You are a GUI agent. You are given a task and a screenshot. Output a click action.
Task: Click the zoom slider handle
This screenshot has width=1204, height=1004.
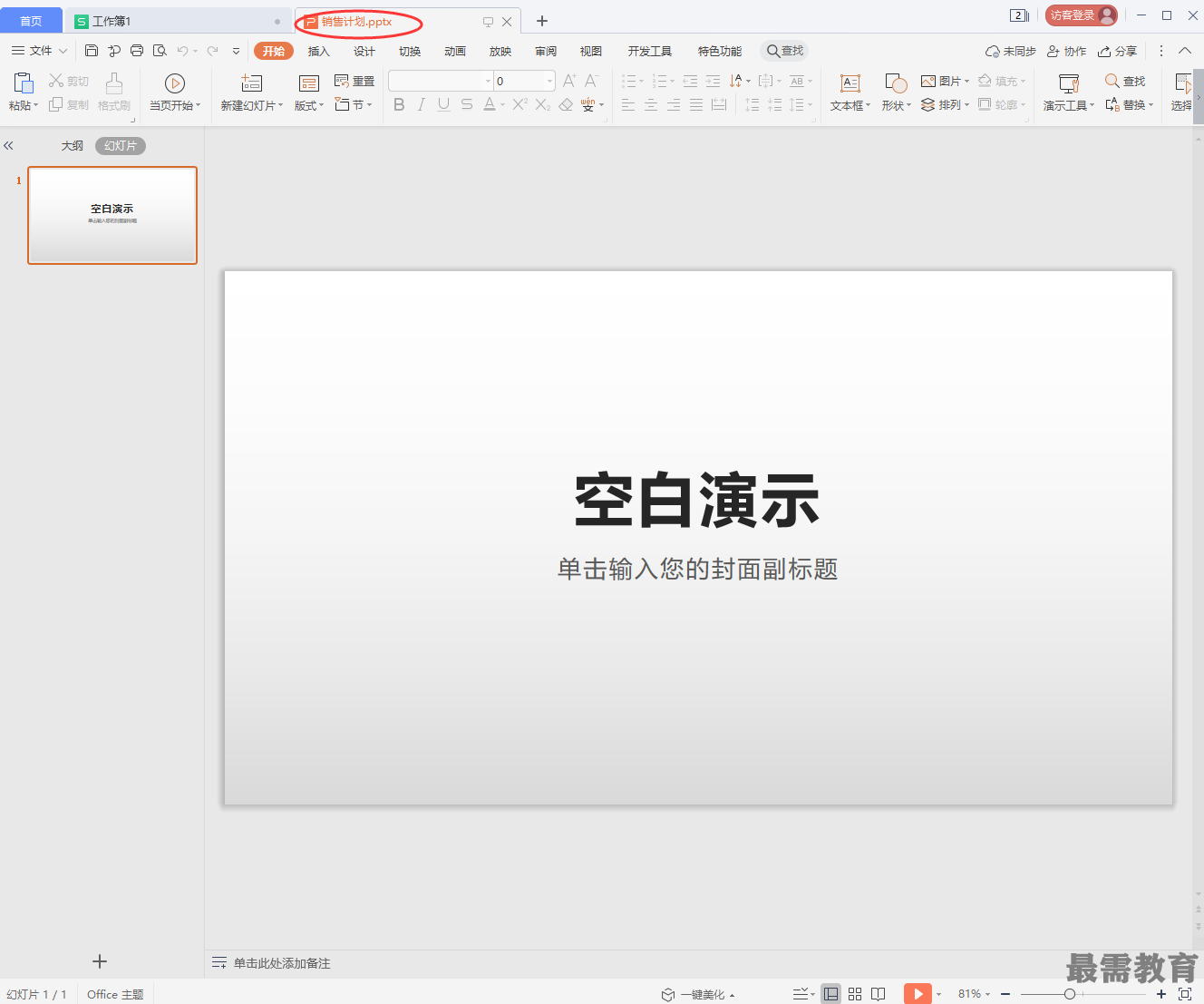[x=1070, y=994]
